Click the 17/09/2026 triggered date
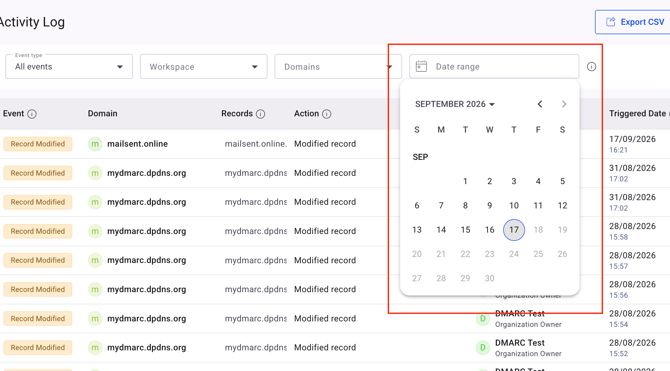The width and height of the screenshot is (670, 371). 632,139
